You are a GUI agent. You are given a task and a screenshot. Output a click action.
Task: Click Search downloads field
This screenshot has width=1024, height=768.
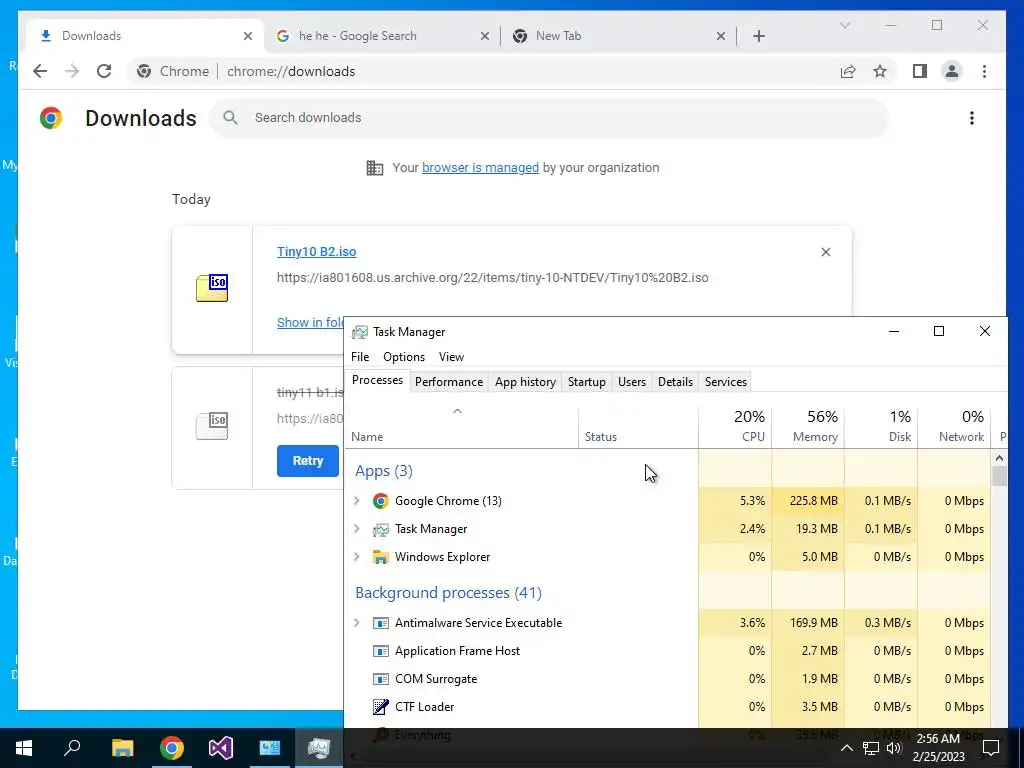pyautogui.click(x=549, y=118)
